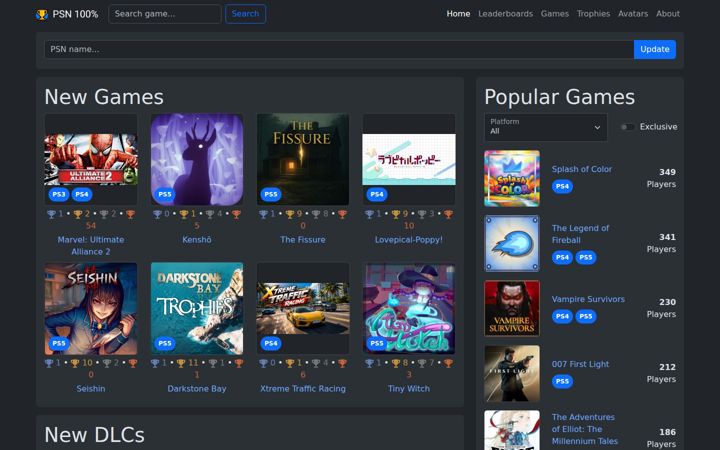This screenshot has width=720, height=450.
Task: Click the platinum trophy icon for Marvel: Ultimate Alliance 2
Action: coord(51,214)
